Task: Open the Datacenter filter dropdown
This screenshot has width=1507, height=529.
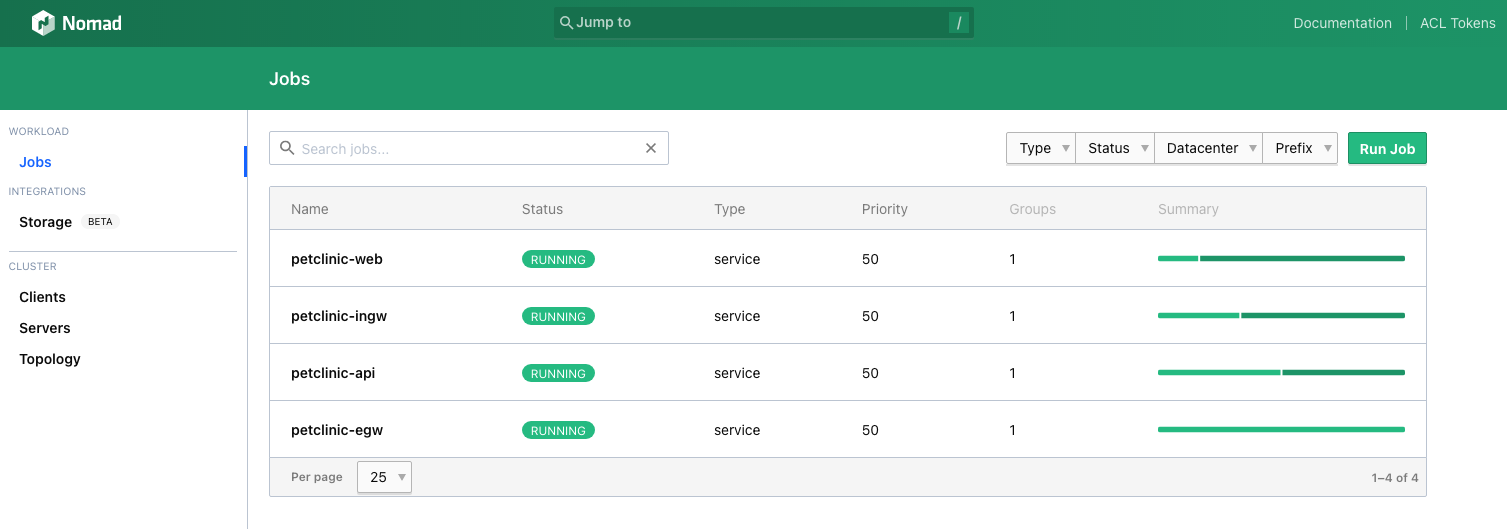Action: point(1209,148)
